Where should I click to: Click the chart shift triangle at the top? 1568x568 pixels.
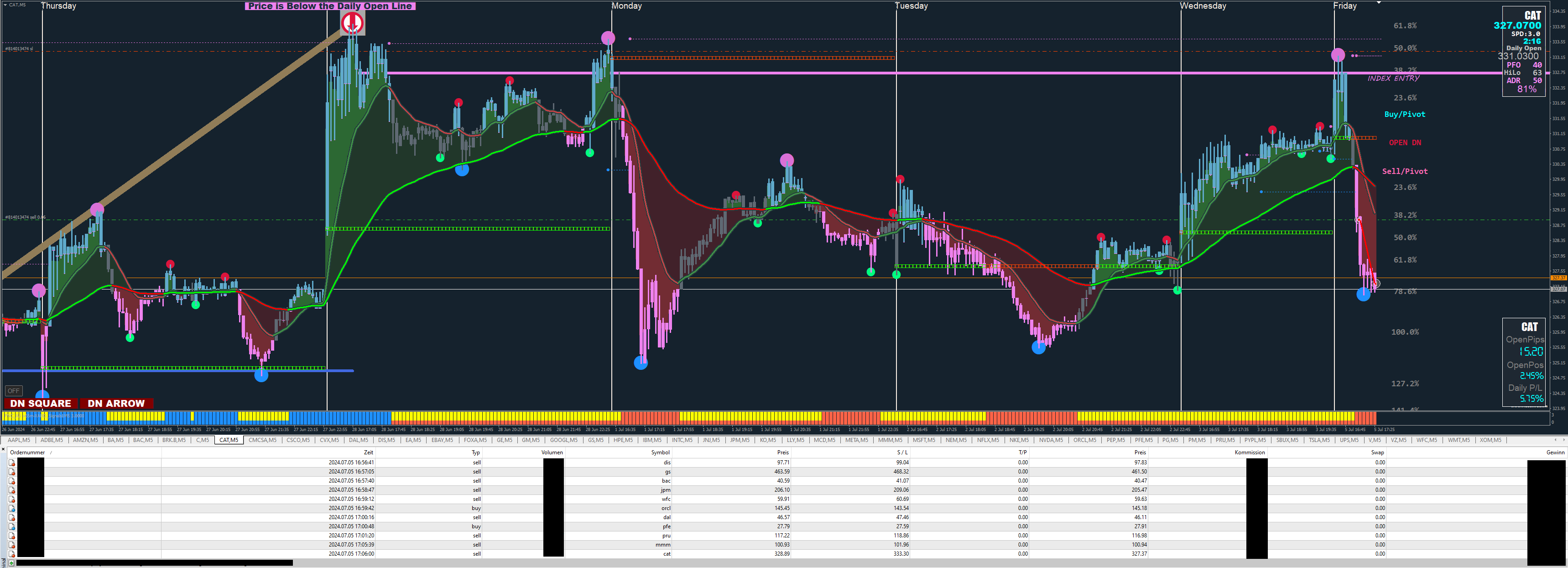[x=1379, y=3]
